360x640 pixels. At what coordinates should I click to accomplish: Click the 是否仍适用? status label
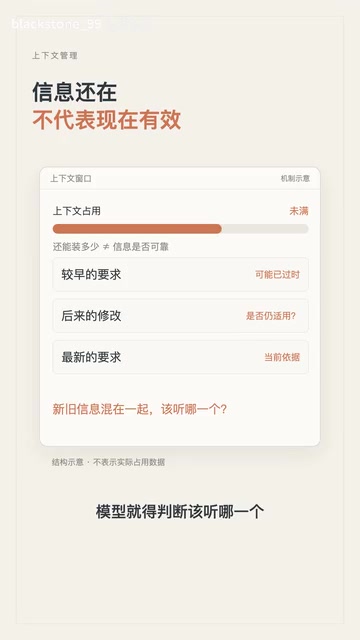coord(271,316)
